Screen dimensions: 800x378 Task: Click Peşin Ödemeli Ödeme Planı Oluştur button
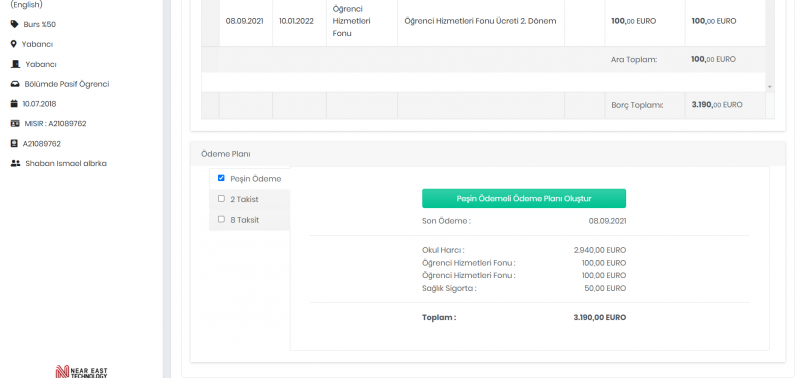(523, 198)
